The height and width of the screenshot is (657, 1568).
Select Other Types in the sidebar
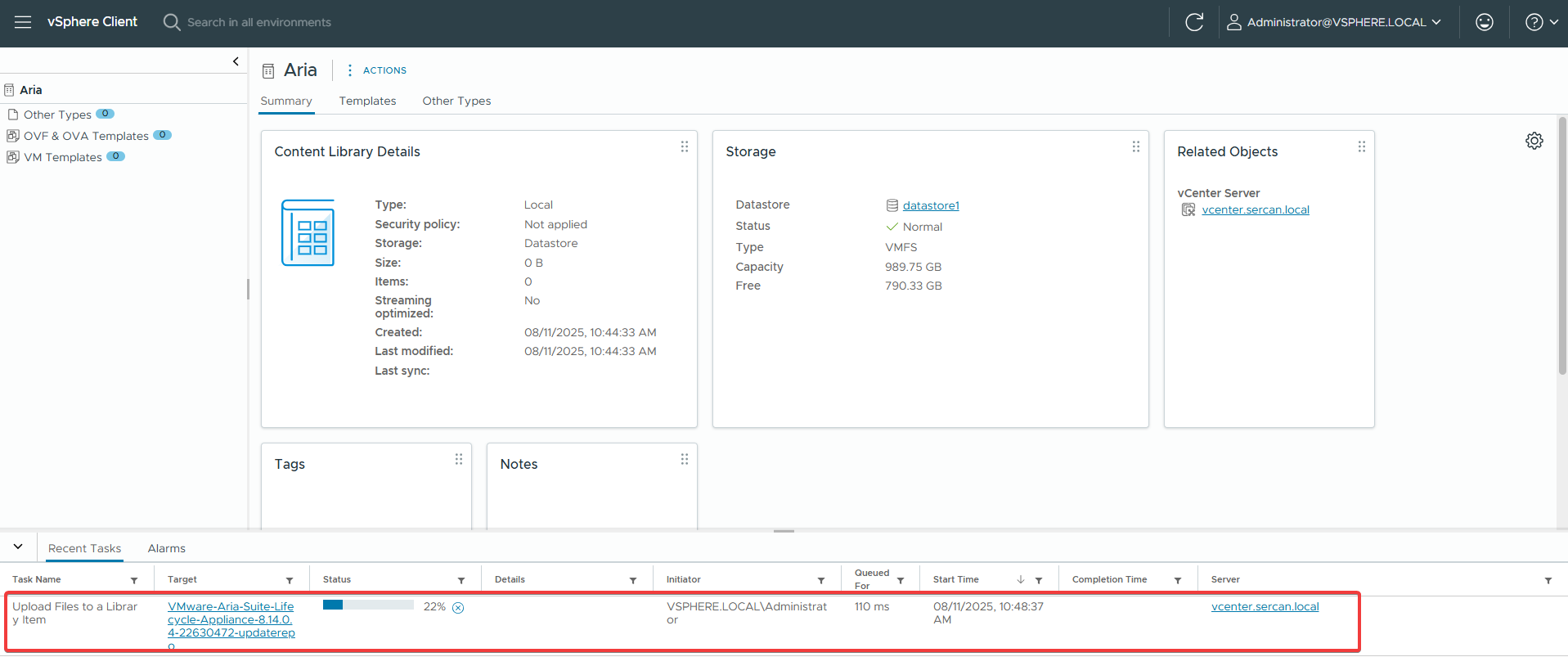57,115
